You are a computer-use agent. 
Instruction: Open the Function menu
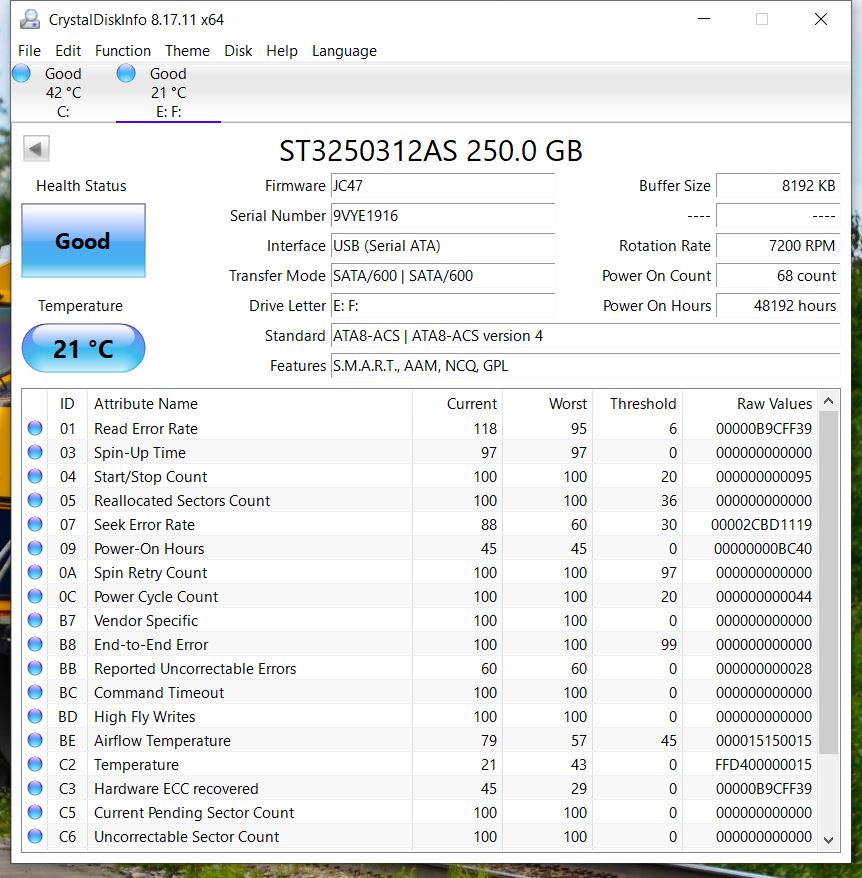tap(123, 51)
